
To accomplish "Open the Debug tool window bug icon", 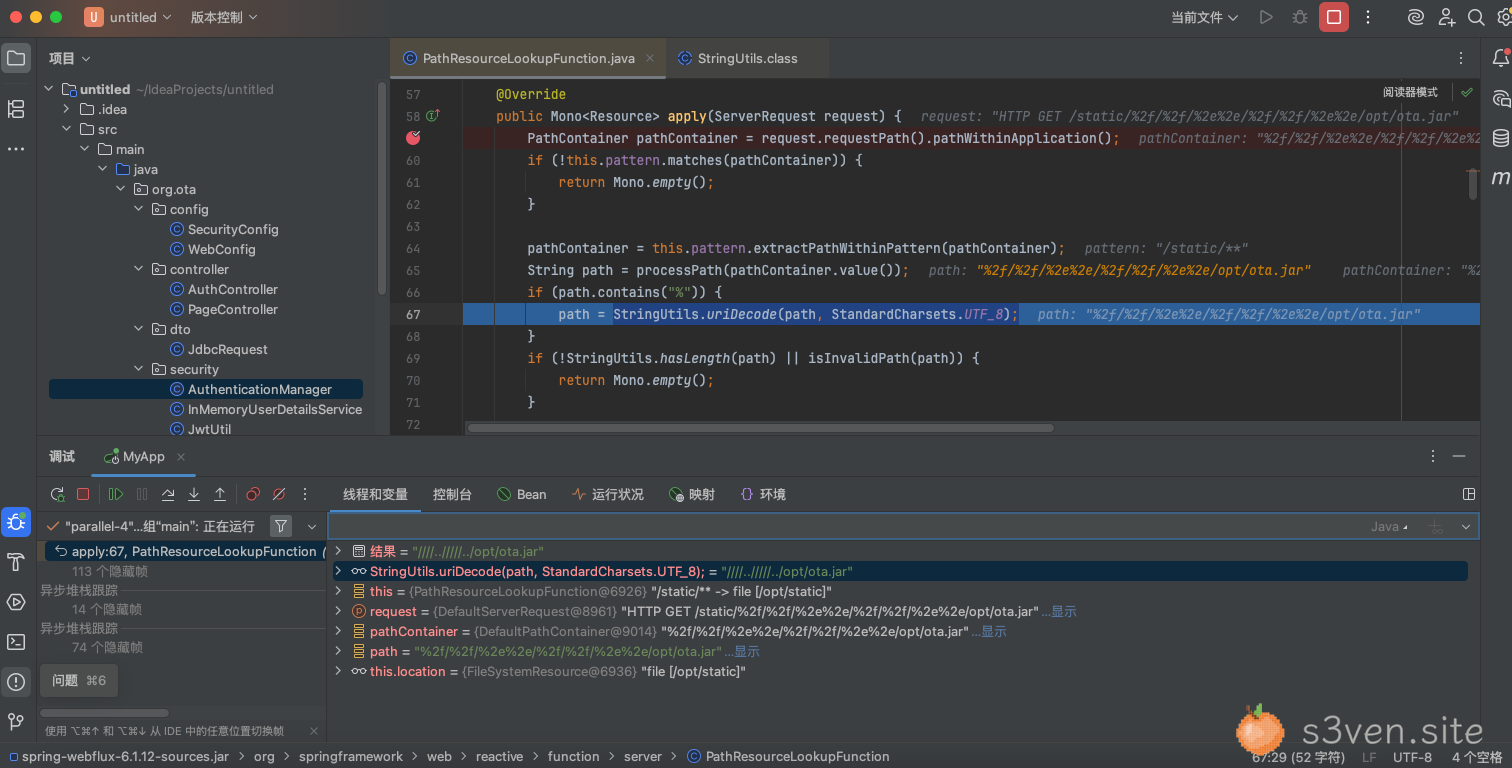I will [16, 521].
